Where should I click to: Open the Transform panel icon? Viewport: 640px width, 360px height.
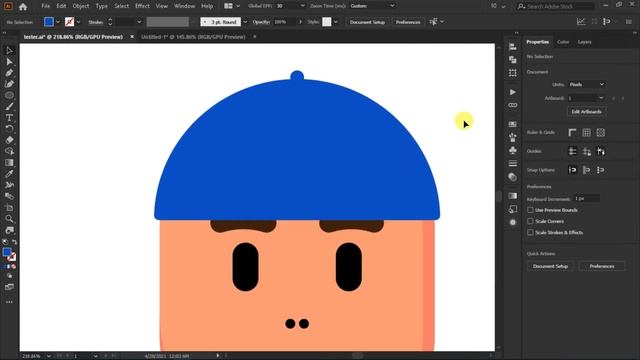pos(513,73)
